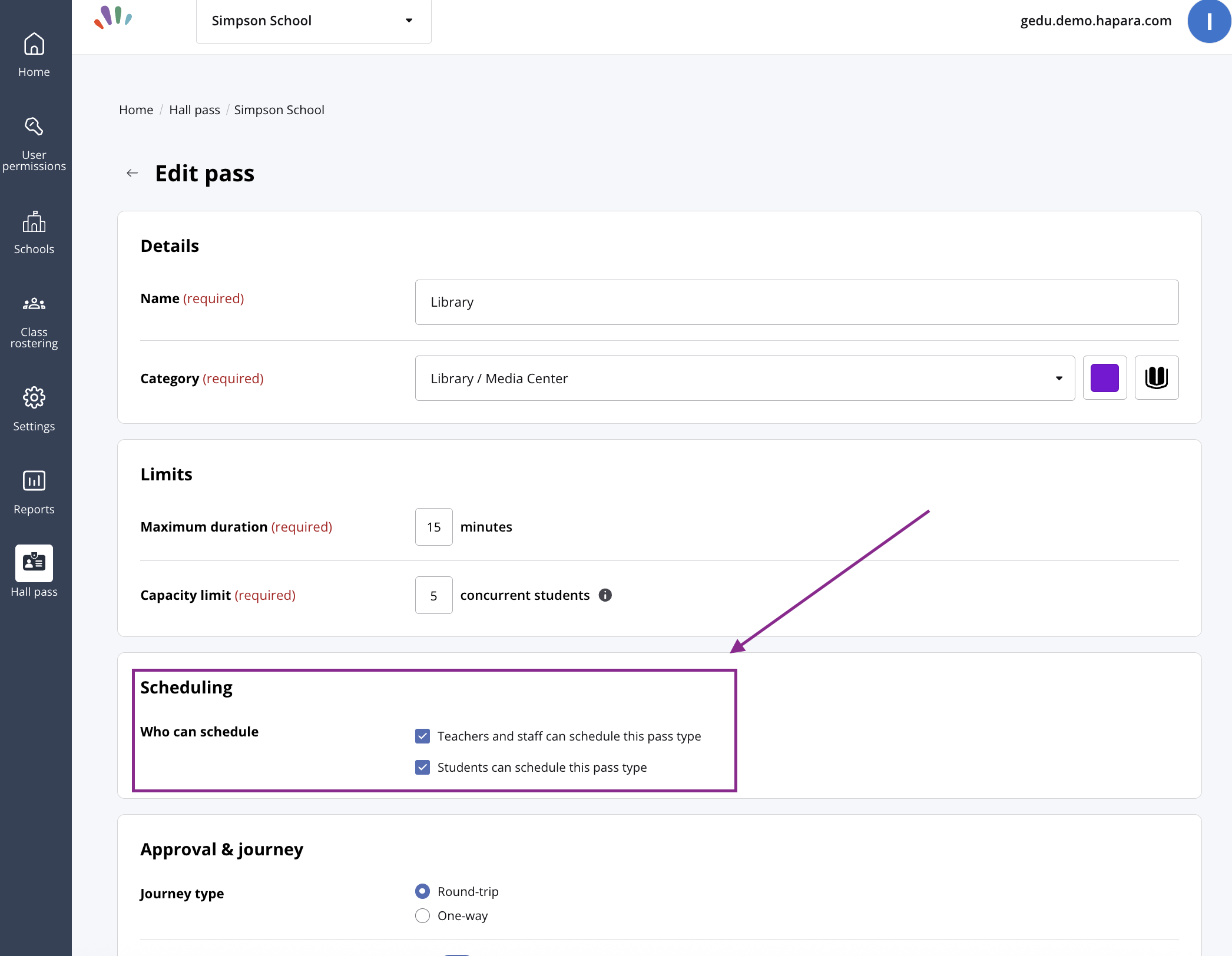
Task: Open the Simpson School selector dropdown
Action: (x=313, y=21)
